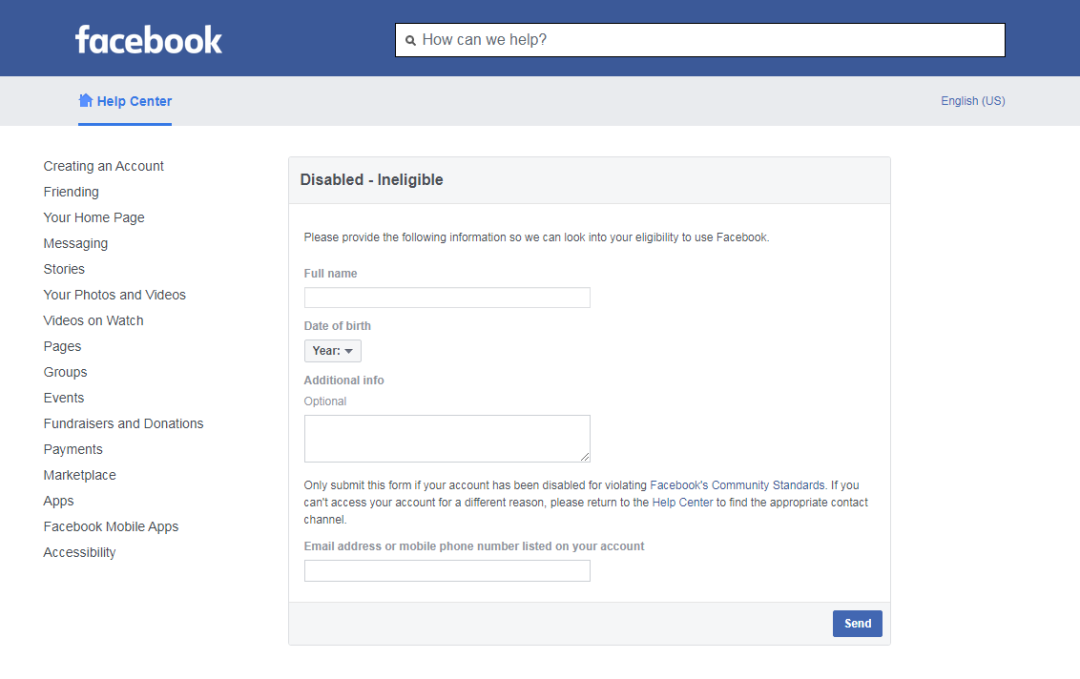Go to Your Photos and Videos topic
Viewport: 1080px width, 679px height.
(x=114, y=295)
